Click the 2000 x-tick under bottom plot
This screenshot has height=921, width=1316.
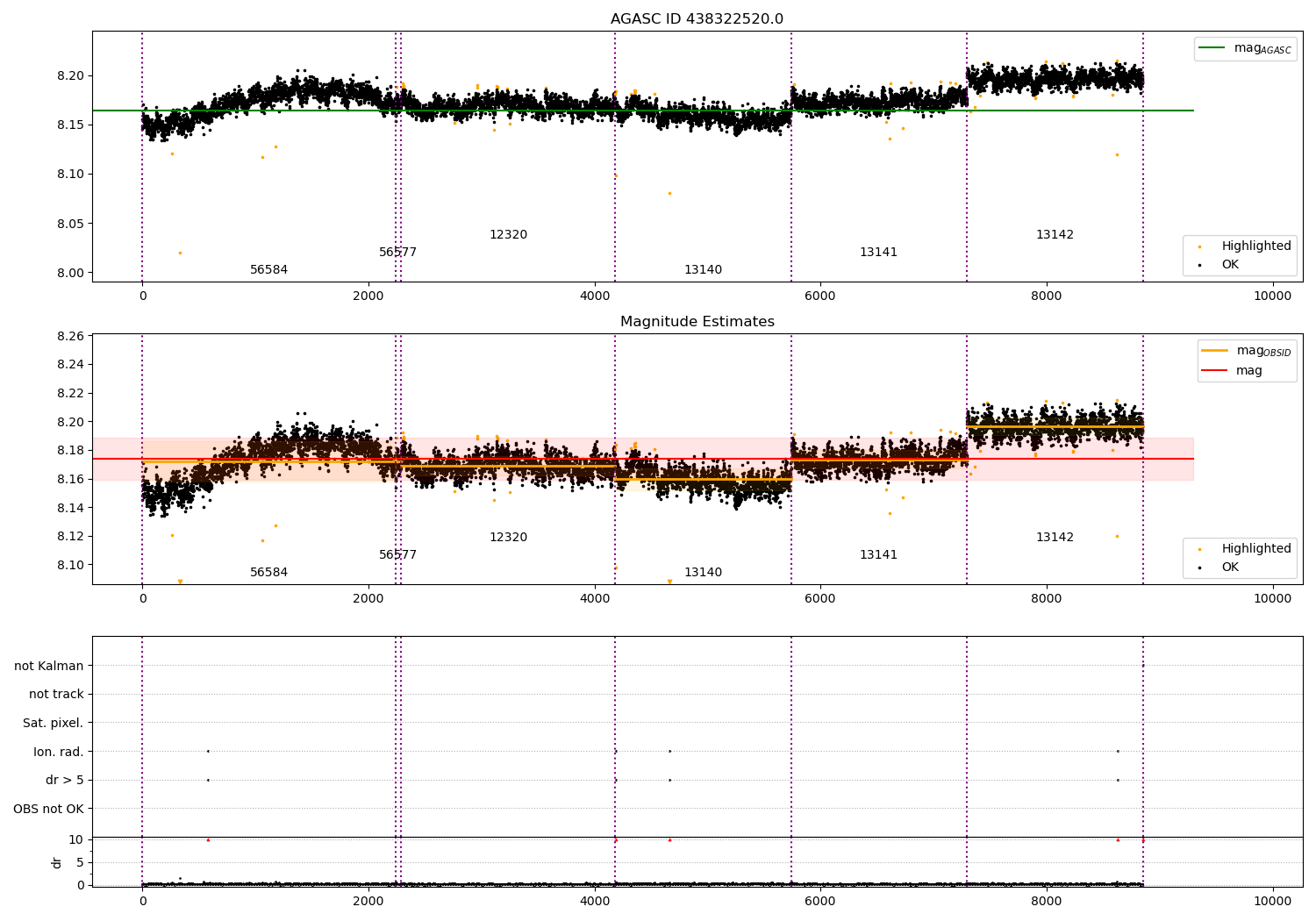tap(368, 901)
